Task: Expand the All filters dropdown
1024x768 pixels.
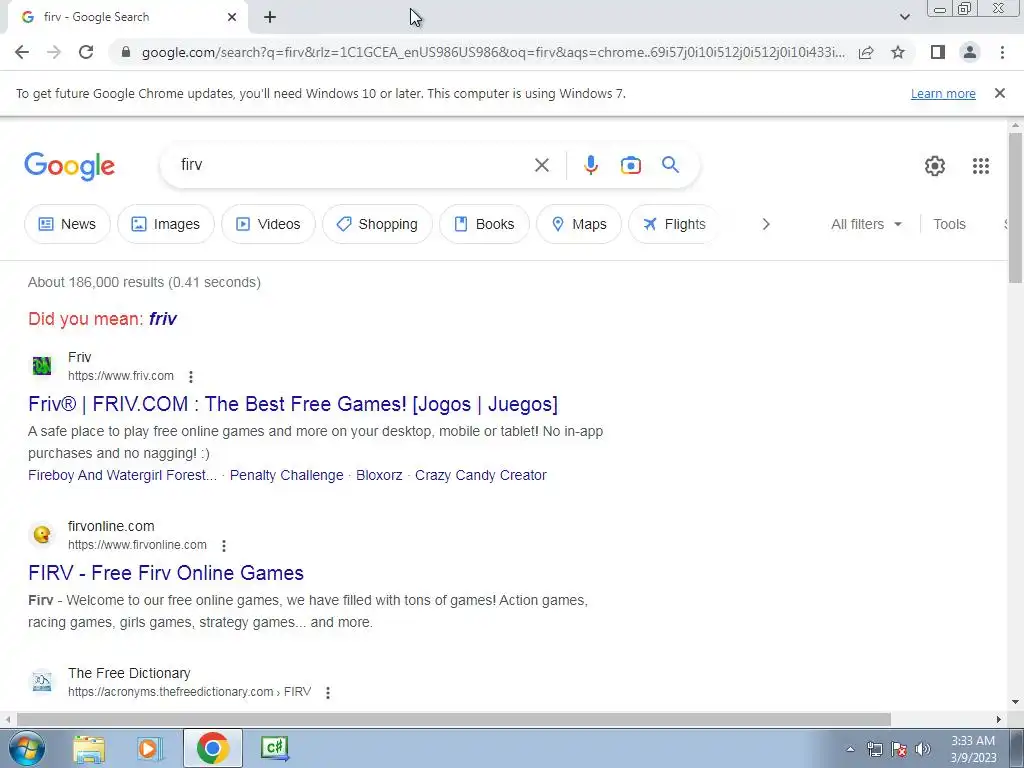Action: [x=866, y=224]
